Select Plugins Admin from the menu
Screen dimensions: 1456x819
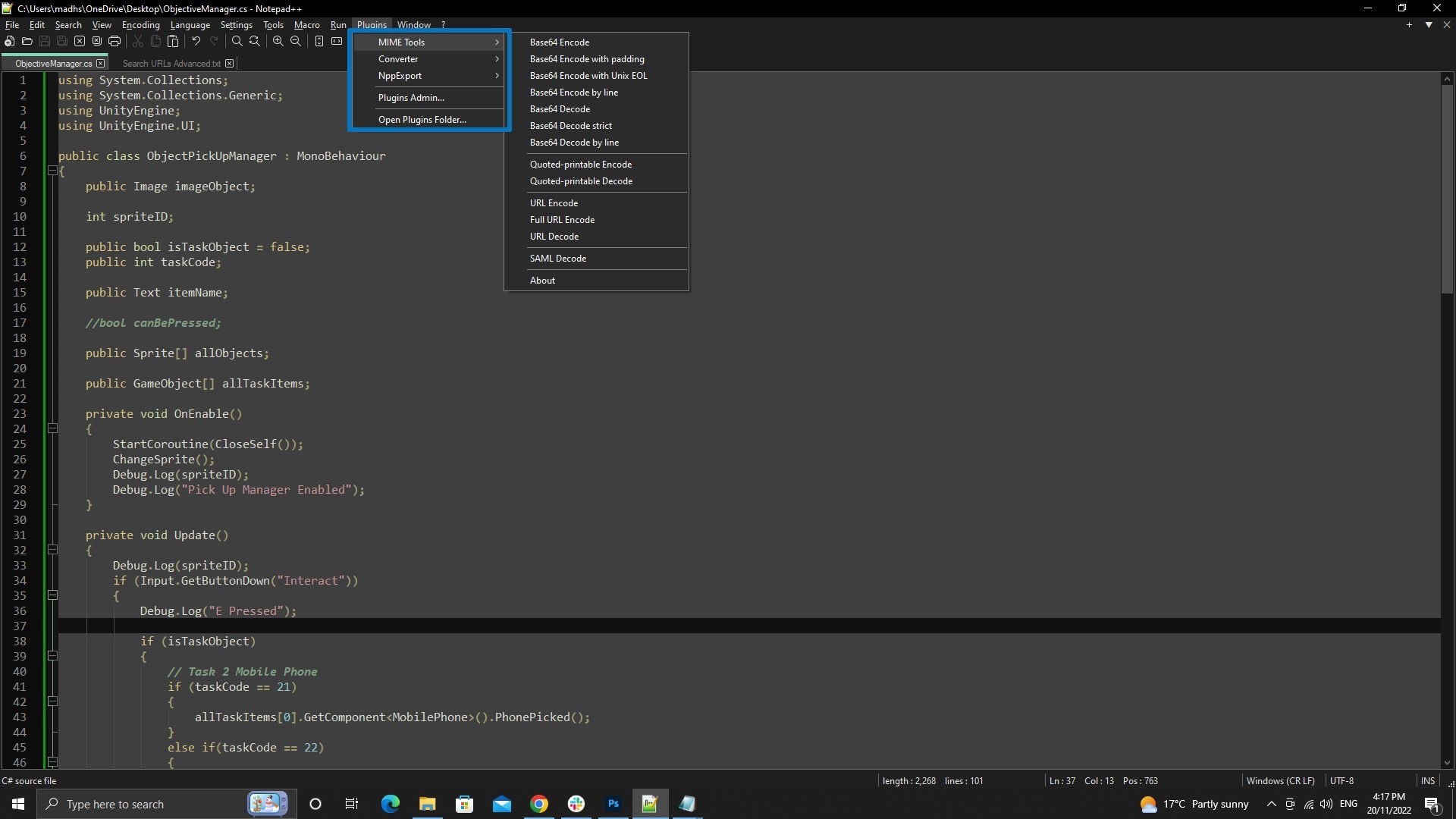(411, 97)
